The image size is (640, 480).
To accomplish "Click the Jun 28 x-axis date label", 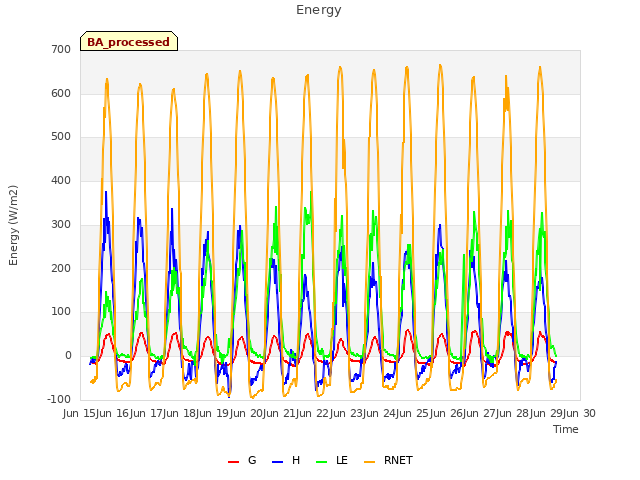I will pyautogui.click(x=511, y=413).
